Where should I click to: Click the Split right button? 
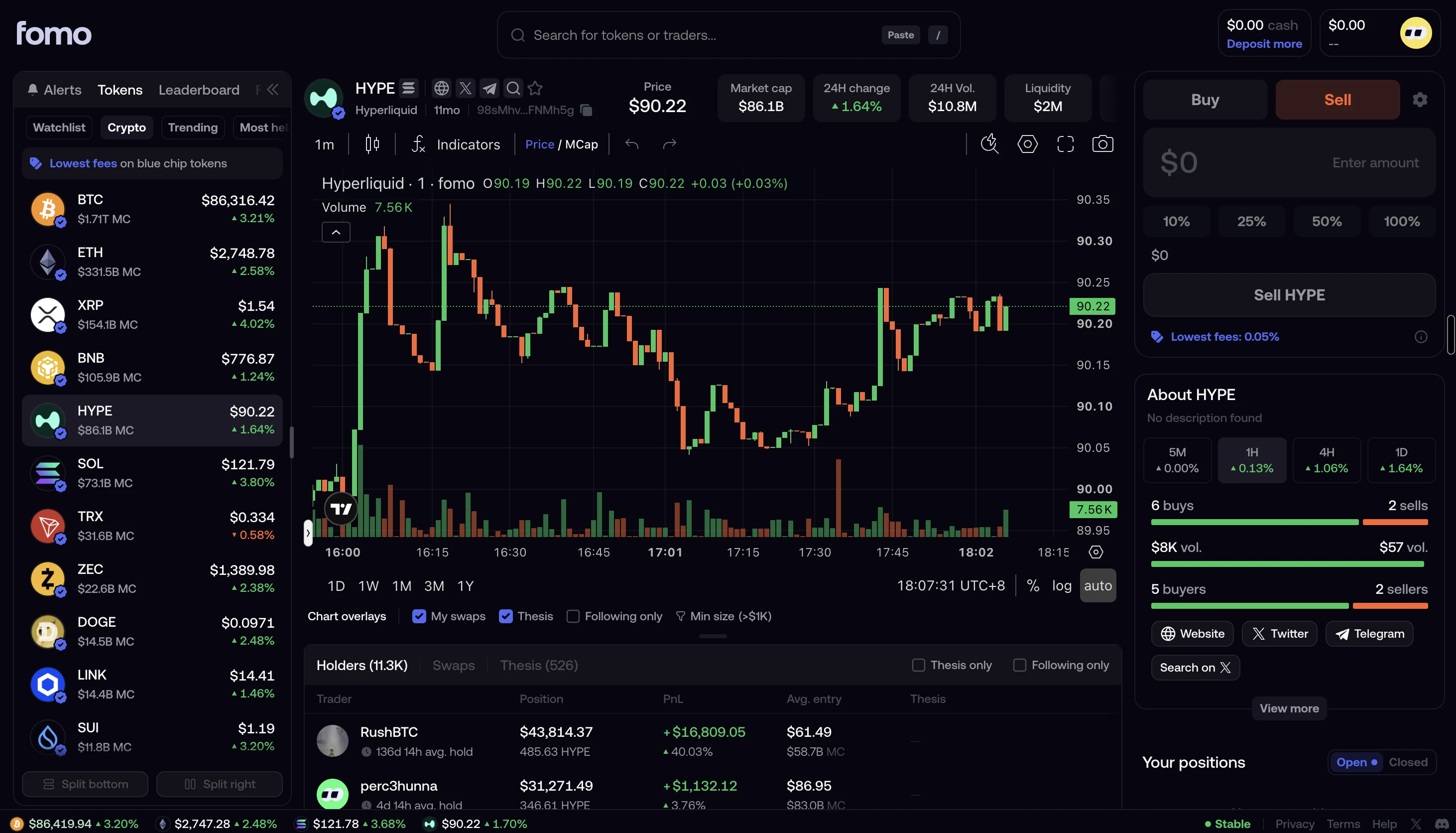[x=220, y=784]
